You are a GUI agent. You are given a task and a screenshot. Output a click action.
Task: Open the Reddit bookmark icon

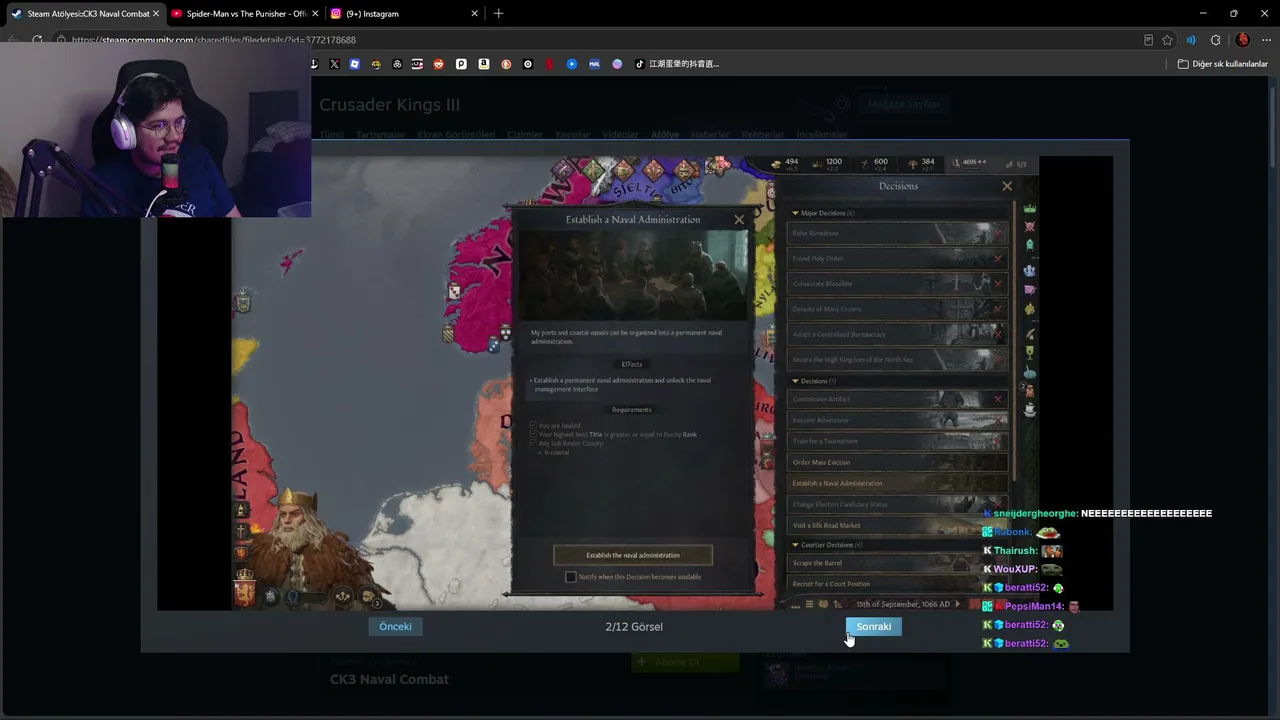(x=439, y=64)
